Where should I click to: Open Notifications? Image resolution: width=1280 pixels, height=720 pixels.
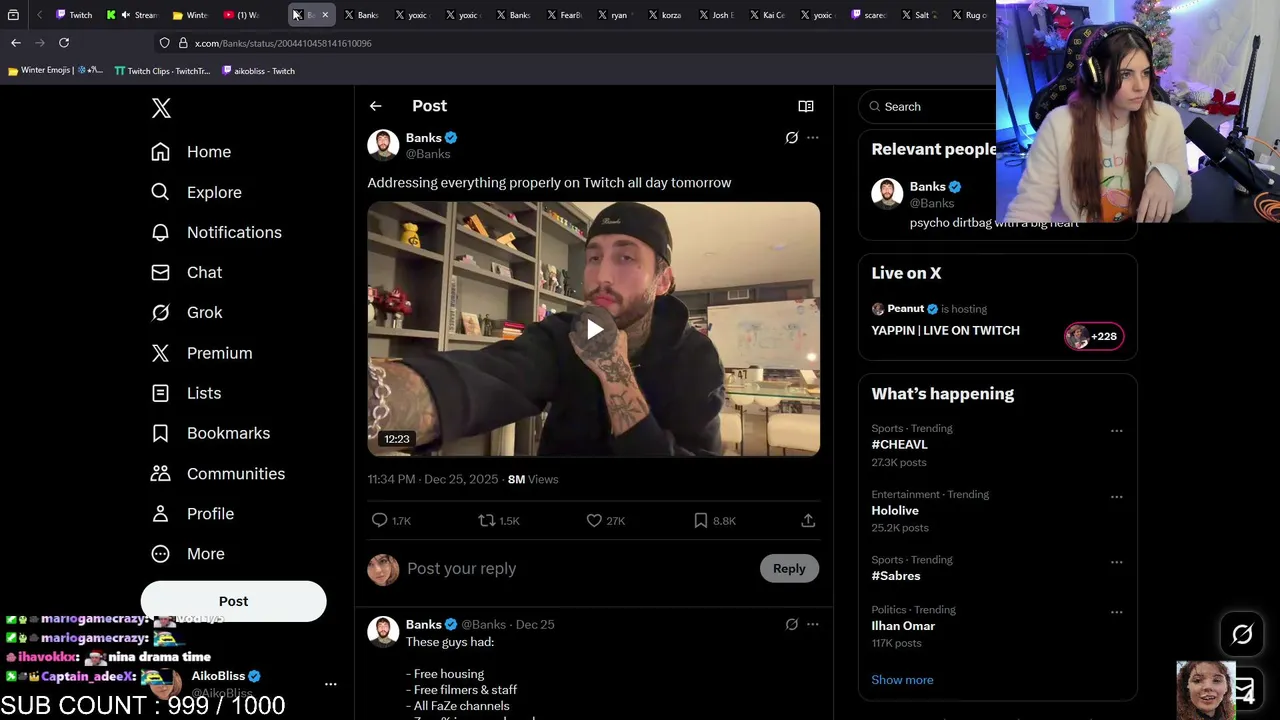pyautogui.click(x=216, y=232)
